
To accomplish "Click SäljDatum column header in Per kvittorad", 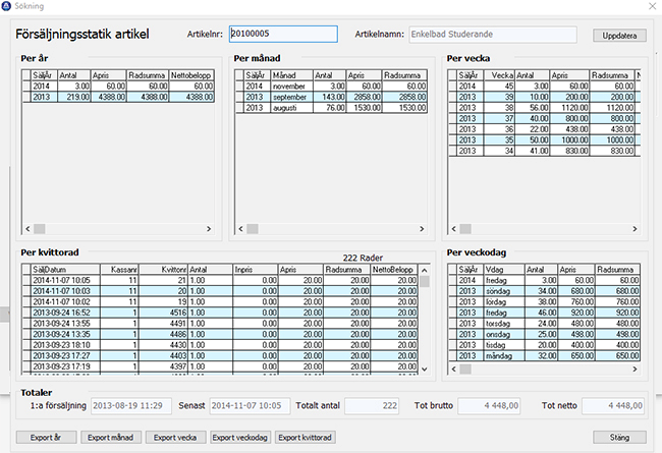I will (65, 269).
